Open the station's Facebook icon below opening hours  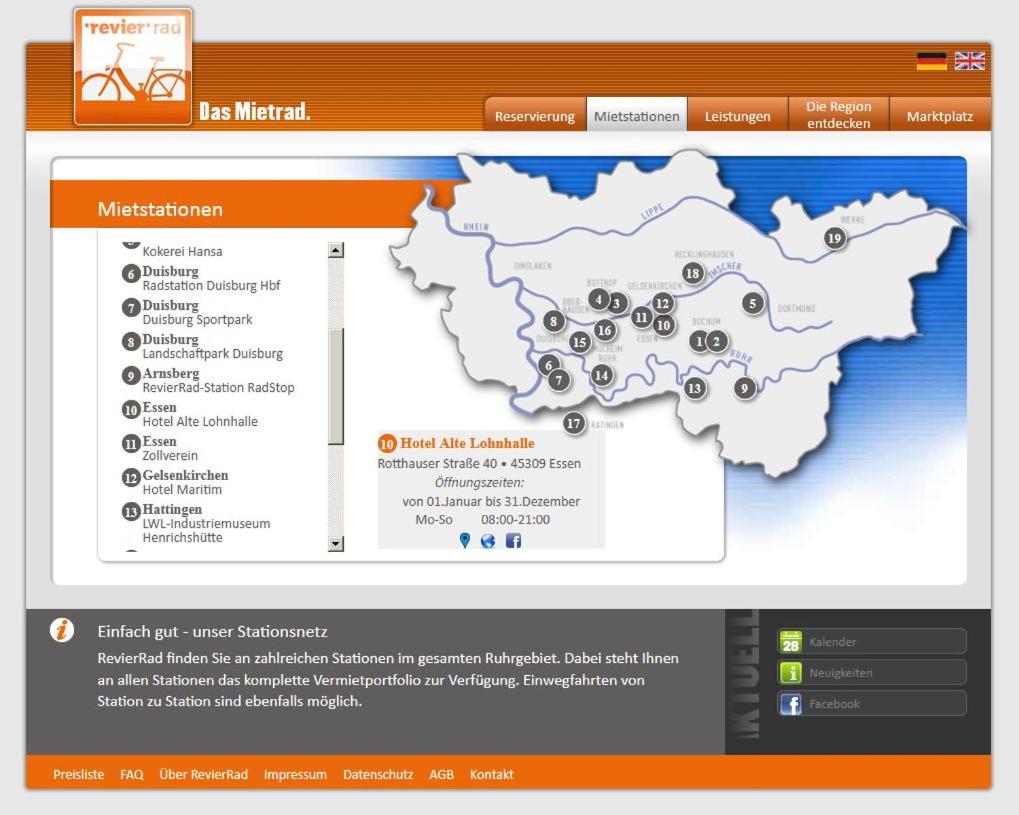[513, 540]
